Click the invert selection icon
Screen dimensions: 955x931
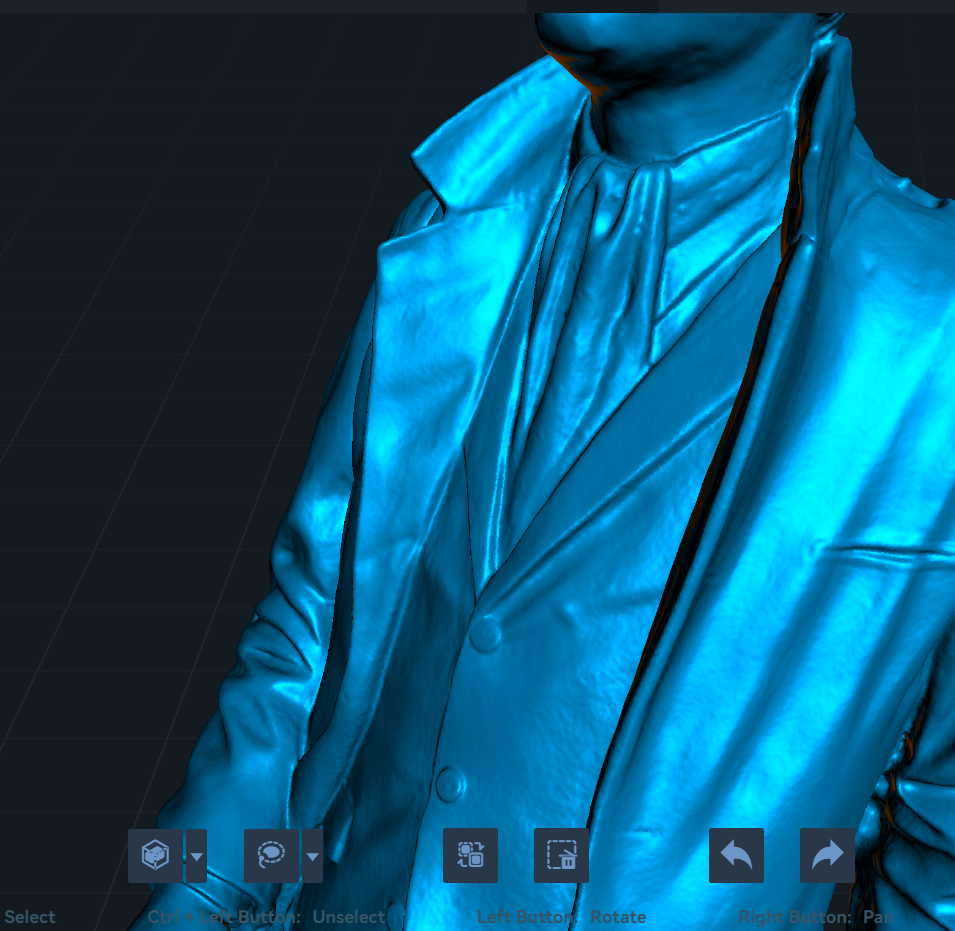470,856
